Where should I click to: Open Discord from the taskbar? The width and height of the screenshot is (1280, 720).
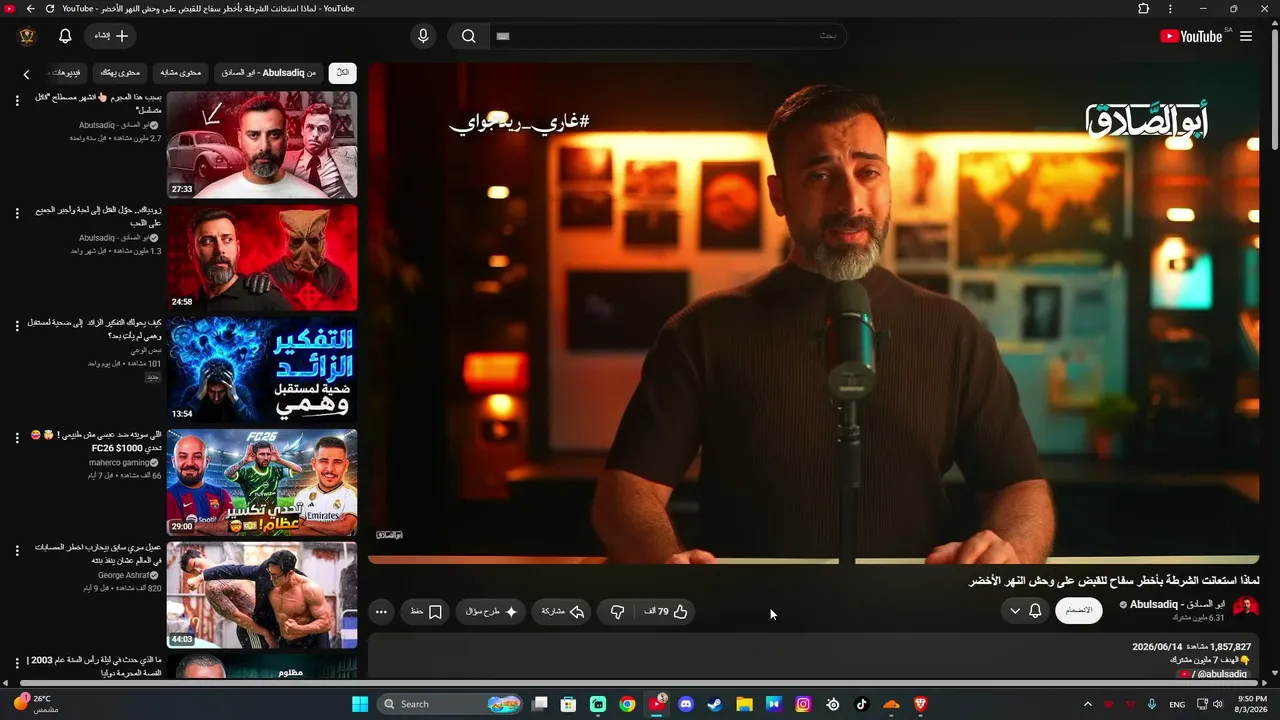tap(686, 704)
